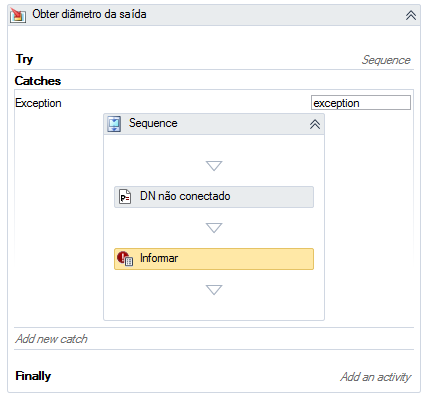Click the TryCatch icon beside Obter diâmetro da saída
The width and height of the screenshot is (426, 399).
pos(18,15)
